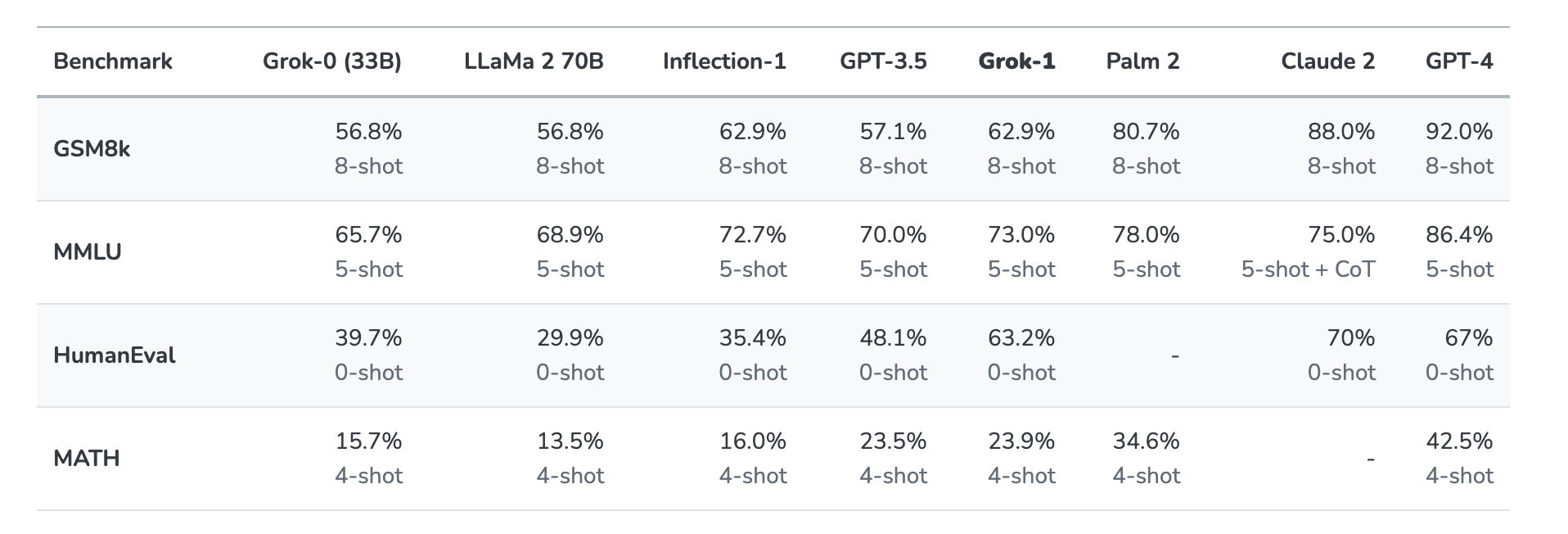Click the Claude 2 column header
The height and width of the screenshot is (534, 1568).
1327,61
